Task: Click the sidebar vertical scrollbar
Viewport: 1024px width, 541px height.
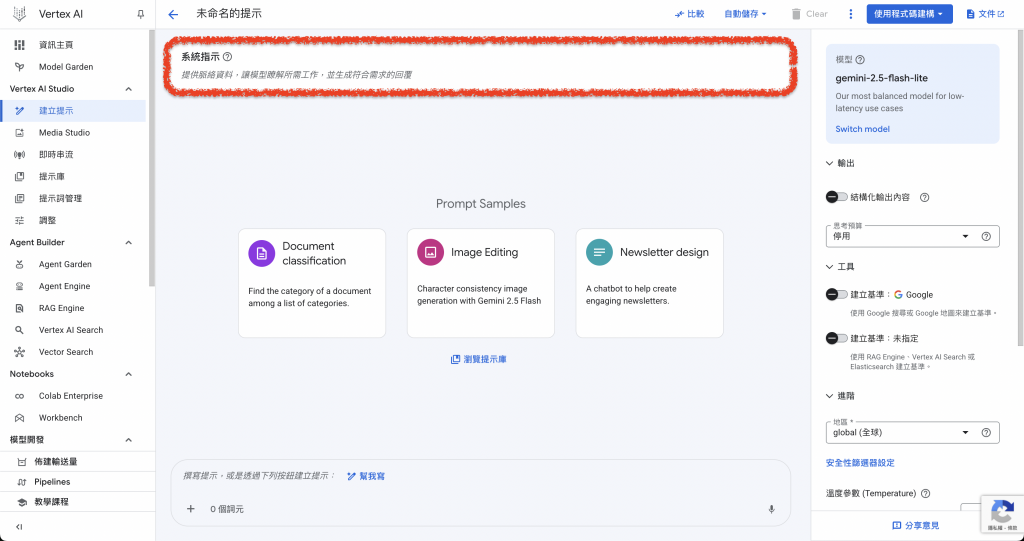Action: [152, 157]
